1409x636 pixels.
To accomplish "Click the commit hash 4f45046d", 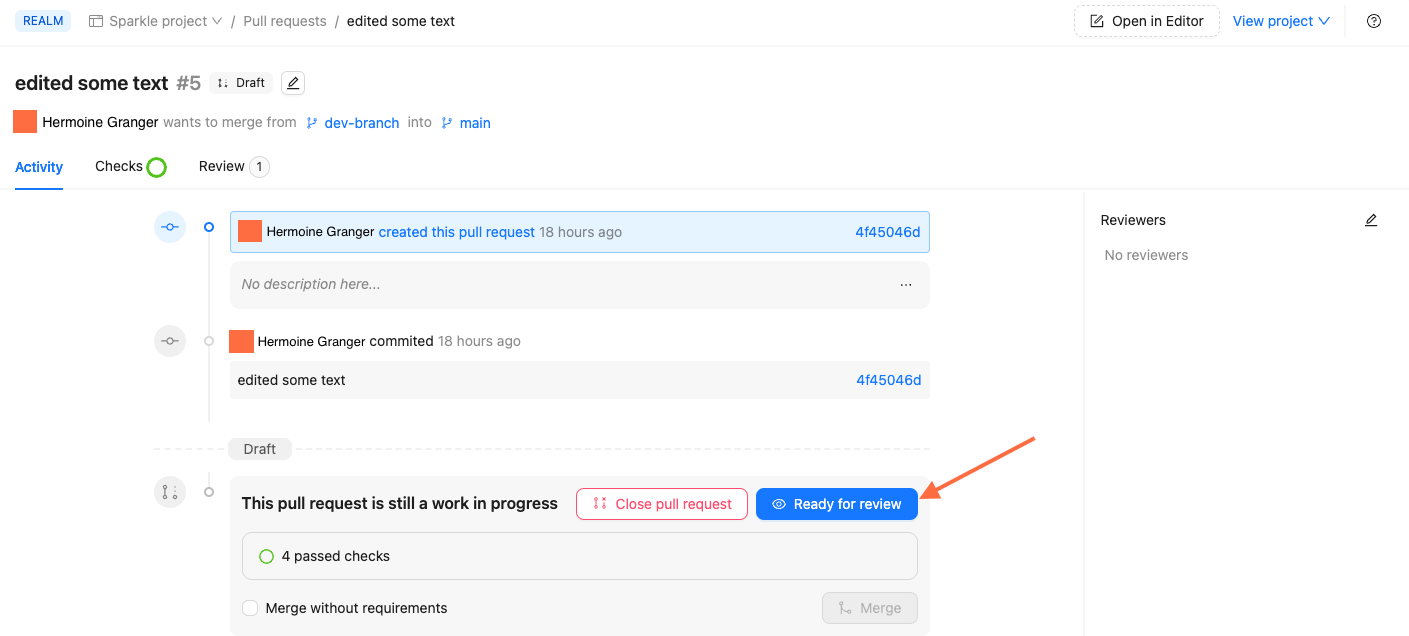I will pyautogui.click(x=888, y=231).
